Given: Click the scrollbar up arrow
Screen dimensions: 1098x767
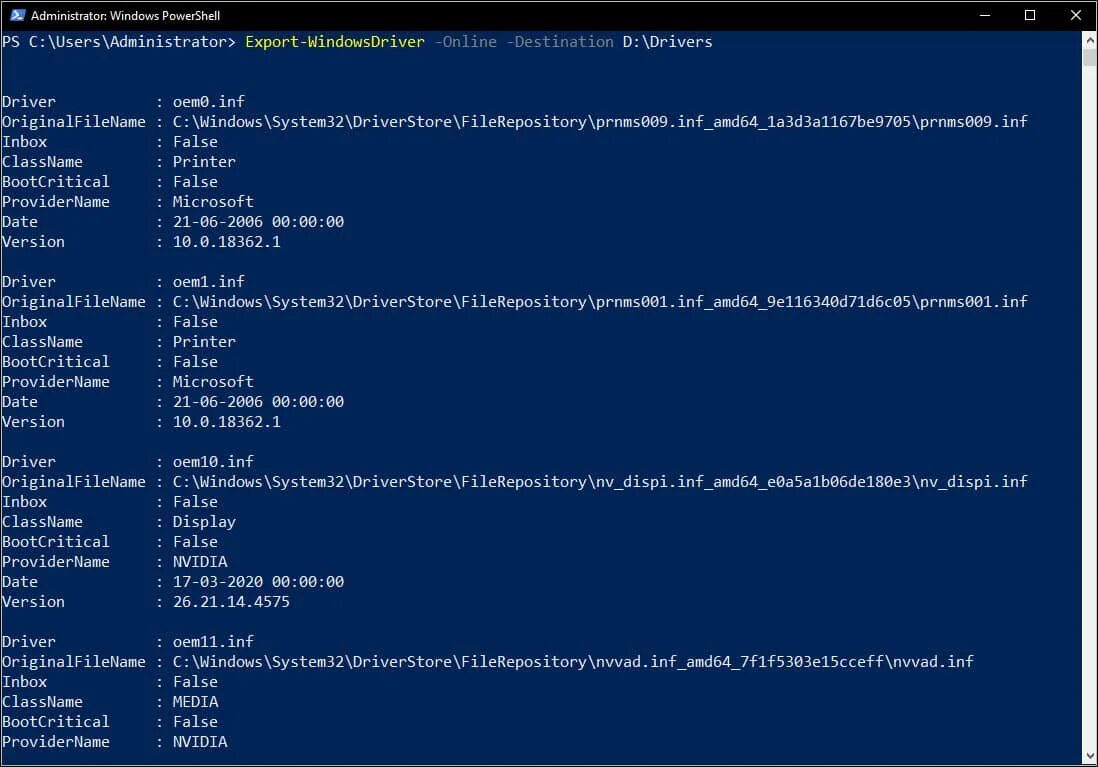Looking at the screenshot, I should click(x=1090, y=40).
